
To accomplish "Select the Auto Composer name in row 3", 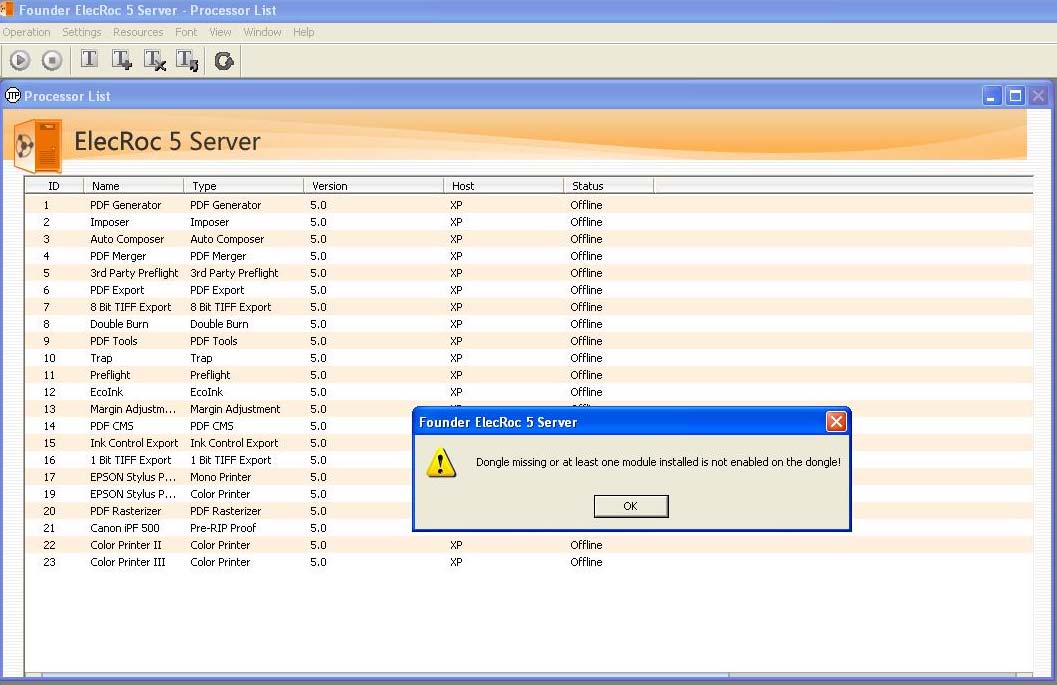I will point(127,239).
